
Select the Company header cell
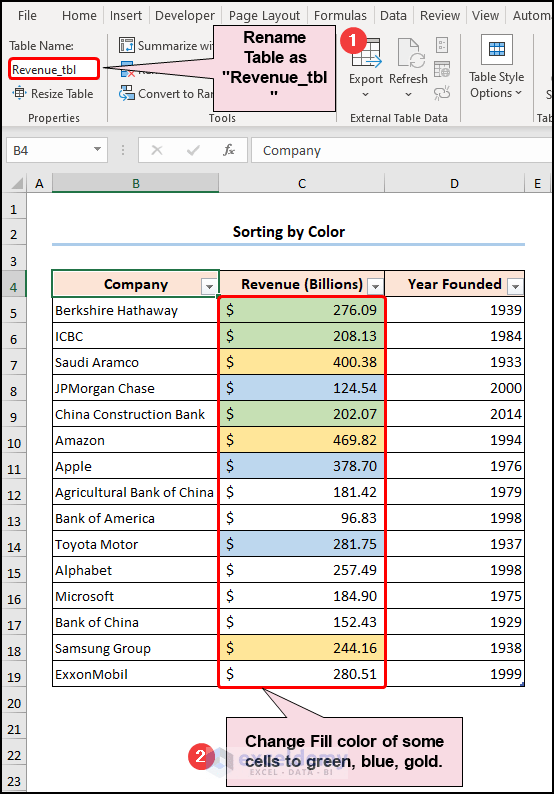click(x=135, y=284)
